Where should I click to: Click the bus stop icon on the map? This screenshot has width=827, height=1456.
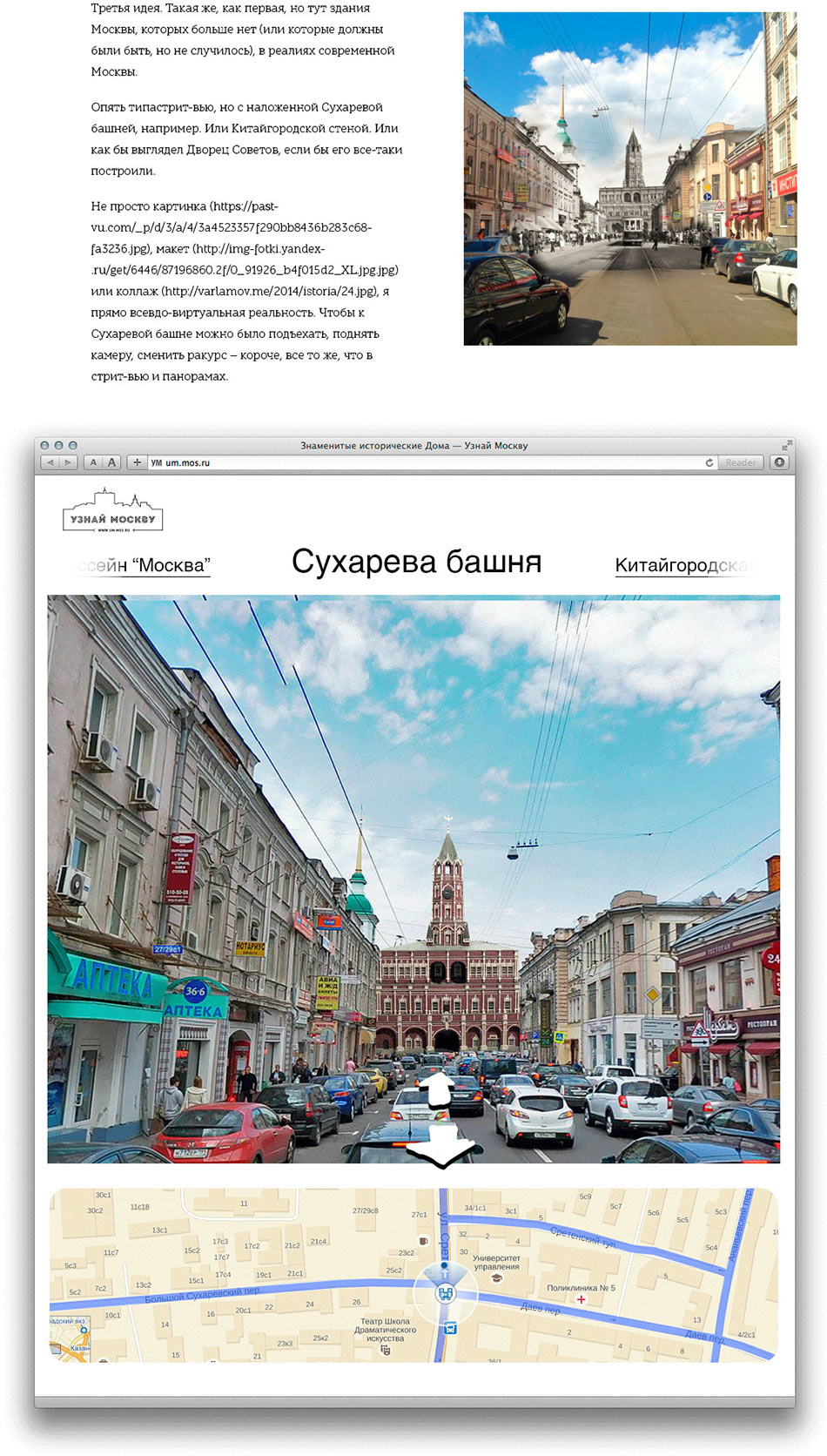coord(450,1328)
